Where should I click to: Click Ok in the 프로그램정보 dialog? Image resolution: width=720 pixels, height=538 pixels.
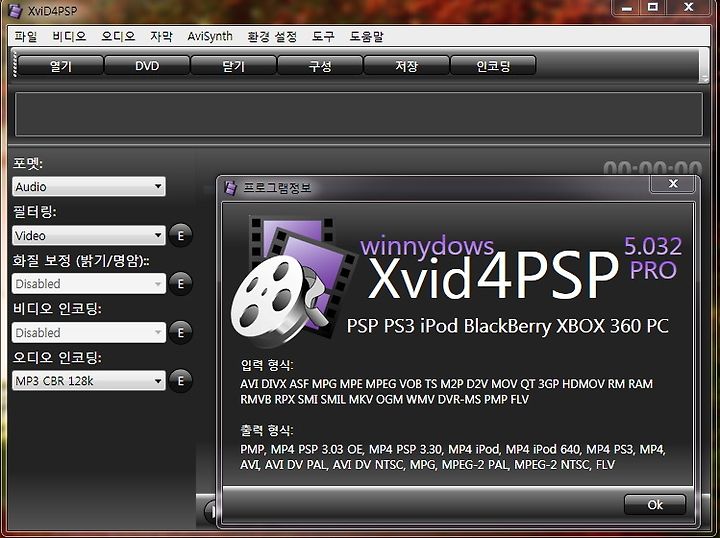point(655,505)
